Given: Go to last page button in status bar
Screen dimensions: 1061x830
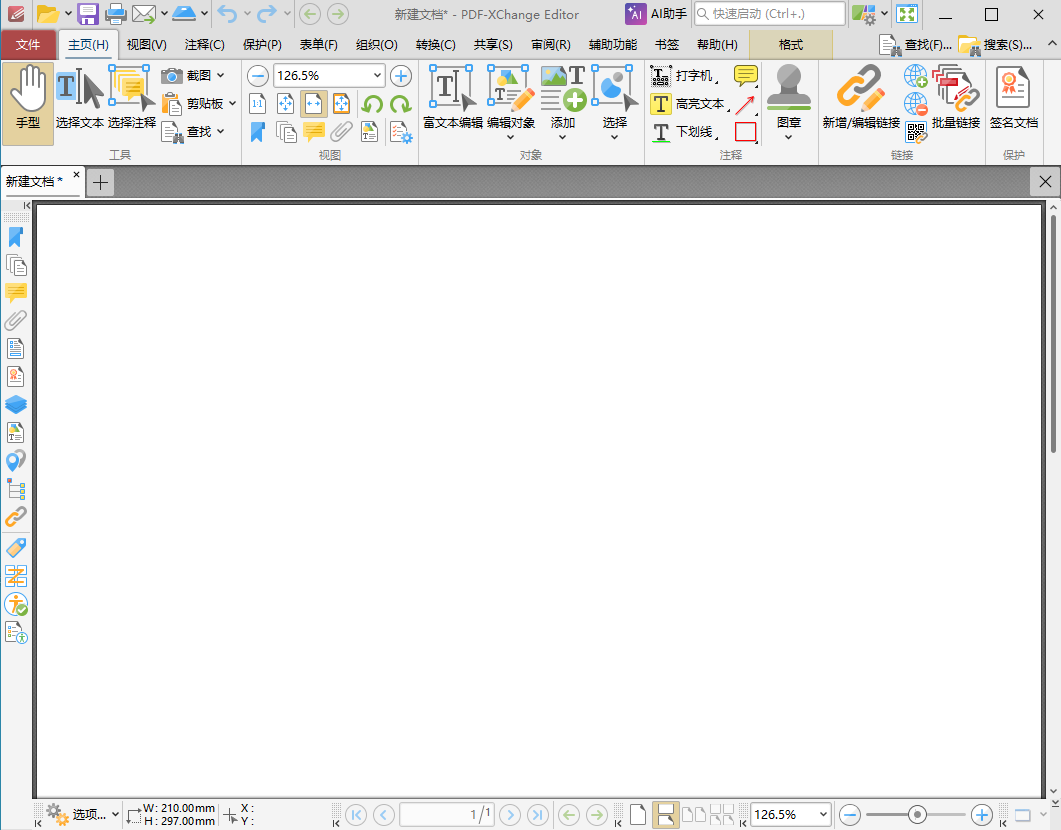Looking at the screenshot, I should coord(538,814).
